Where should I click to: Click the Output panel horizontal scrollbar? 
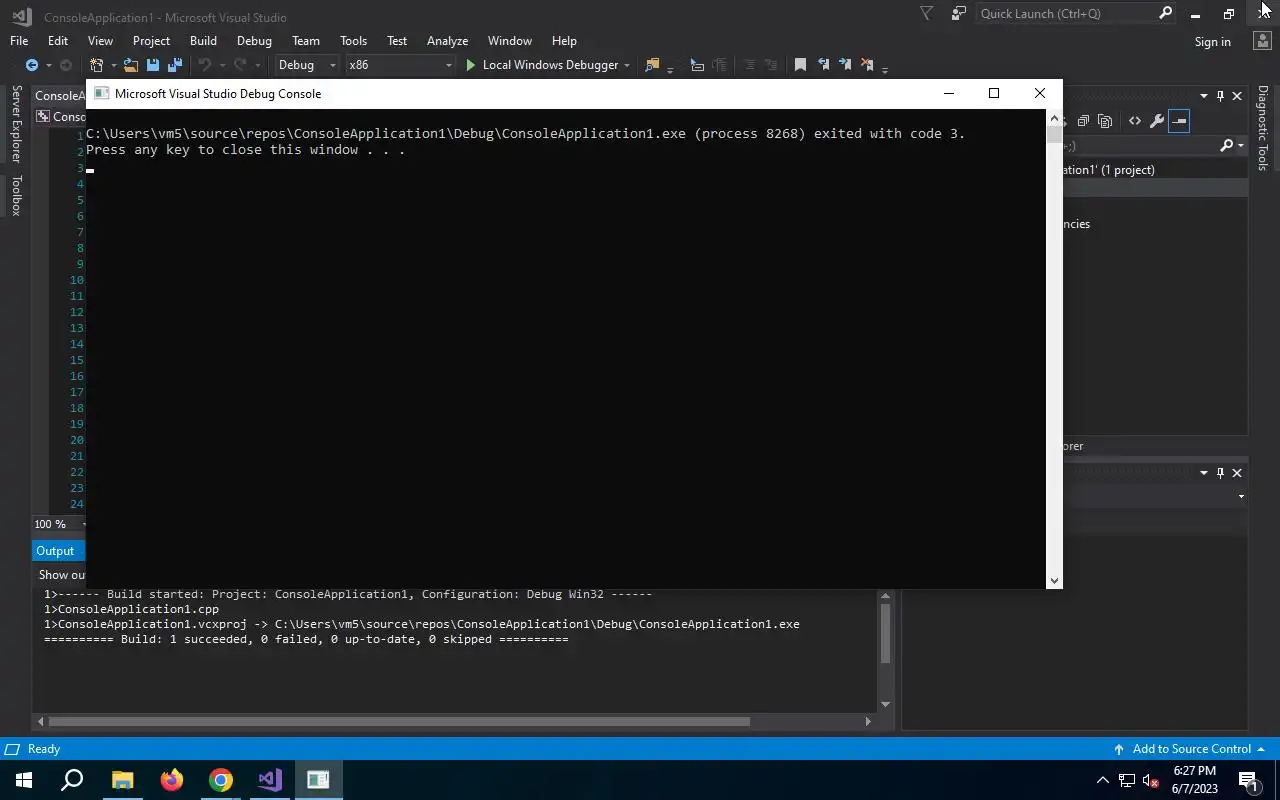tap(399, 721)
